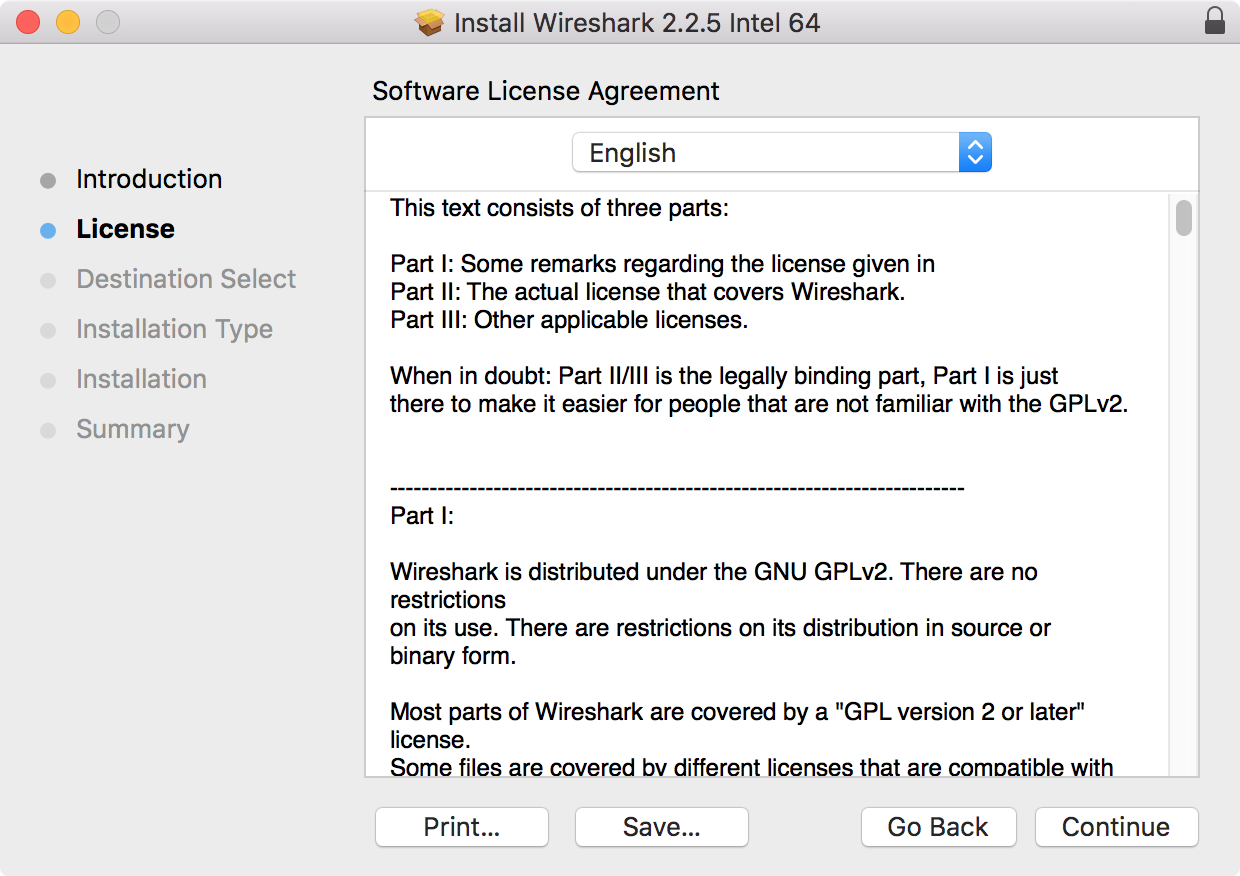This screenshot has height=876, width=1240.
Task: Click 'Wireshark is distributed under the GNU GPLv2' line
Action: [714, 572]
